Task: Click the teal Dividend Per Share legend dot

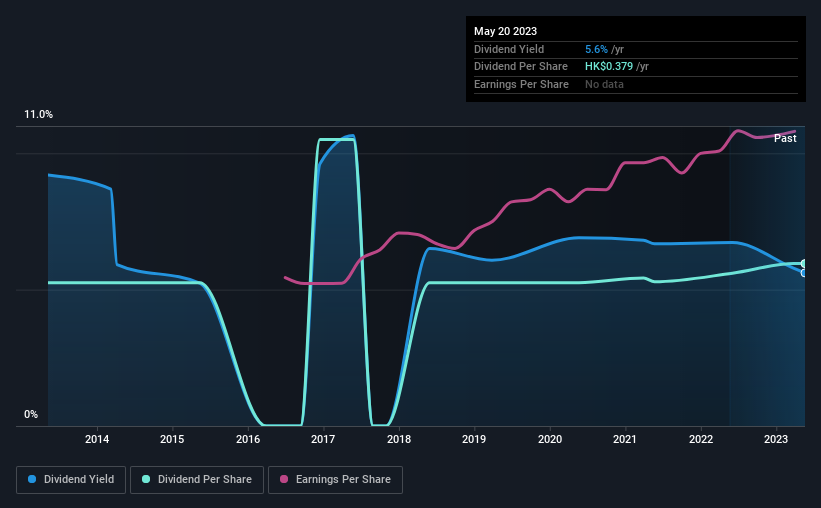Action: point(146,479)
